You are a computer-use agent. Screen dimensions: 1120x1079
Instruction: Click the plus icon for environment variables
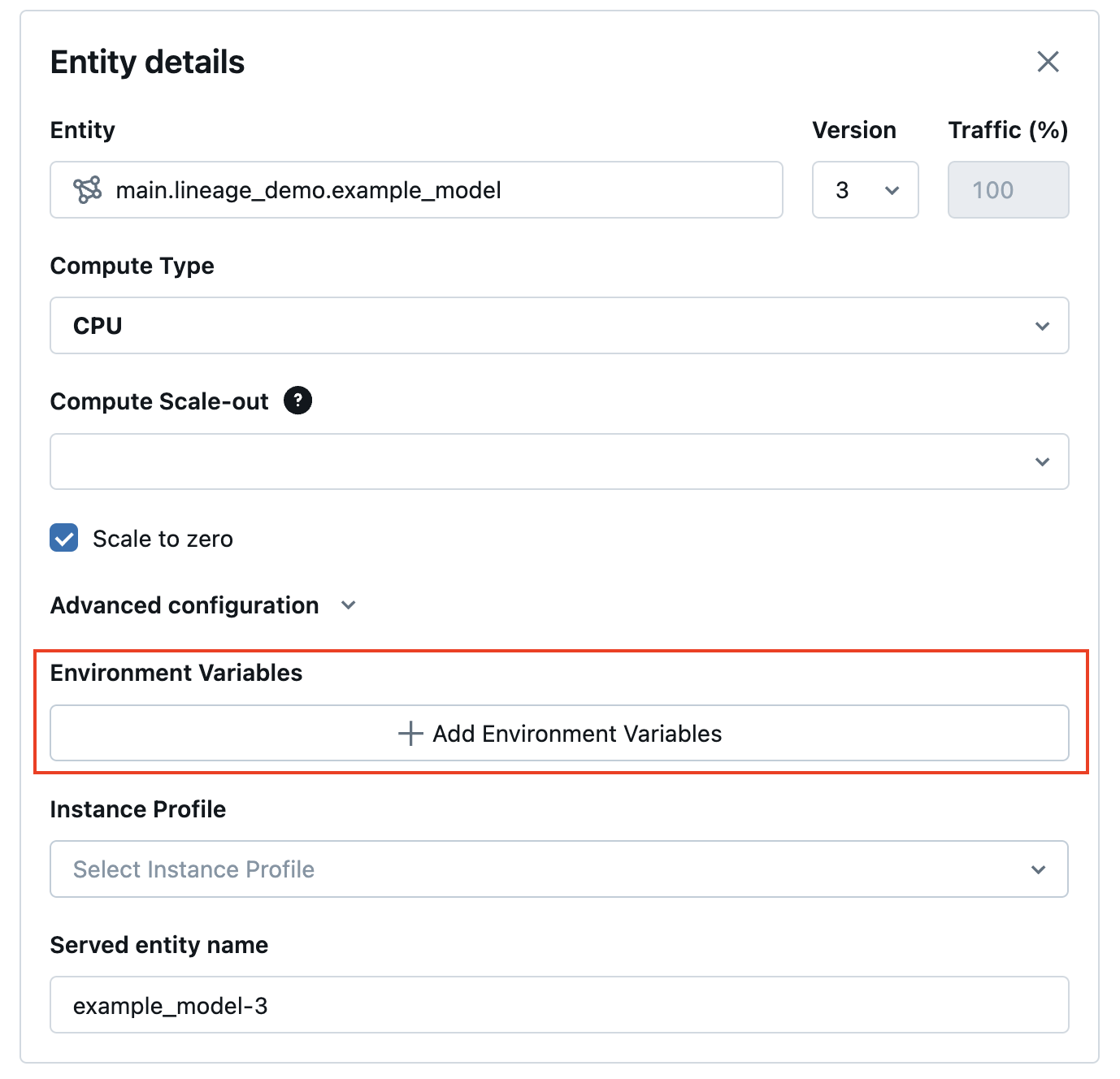tap(410, 734)
